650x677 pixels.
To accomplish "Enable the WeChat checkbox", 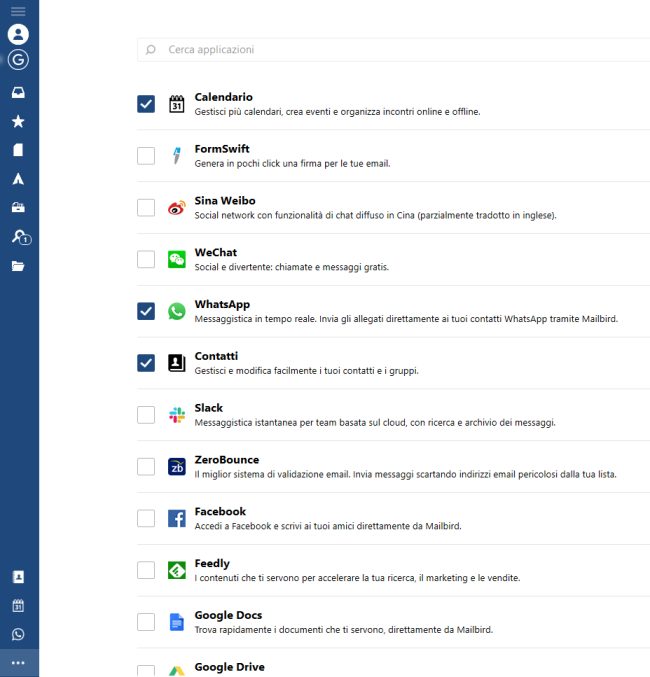I will coord(146,259).
